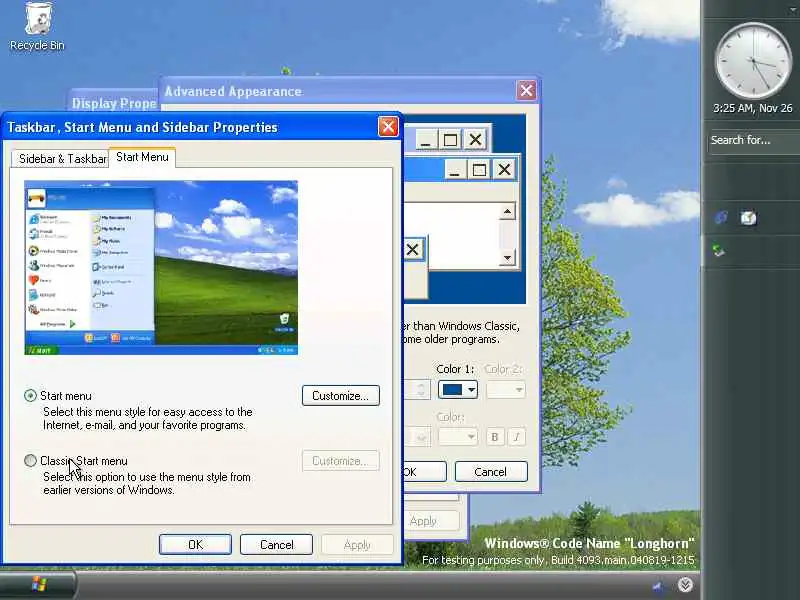Open the font Color dropdown in Advanced Appearance
The image size is (800, 600).
coord(458,437)
